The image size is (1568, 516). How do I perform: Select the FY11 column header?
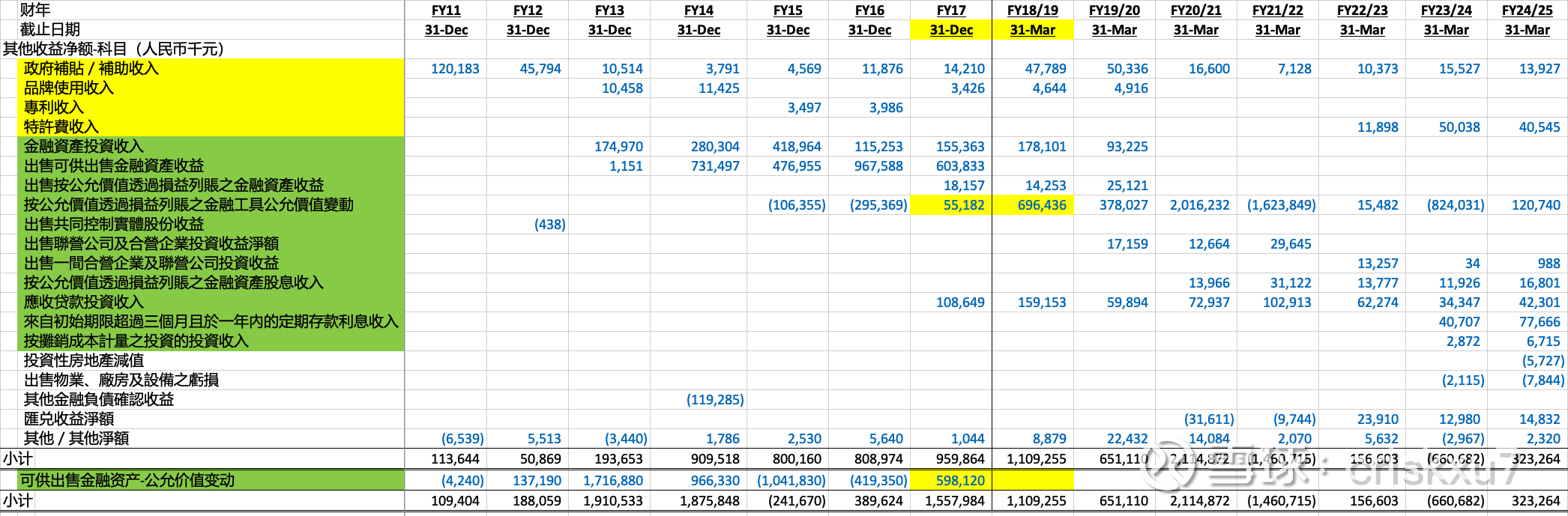coord(446,10)
